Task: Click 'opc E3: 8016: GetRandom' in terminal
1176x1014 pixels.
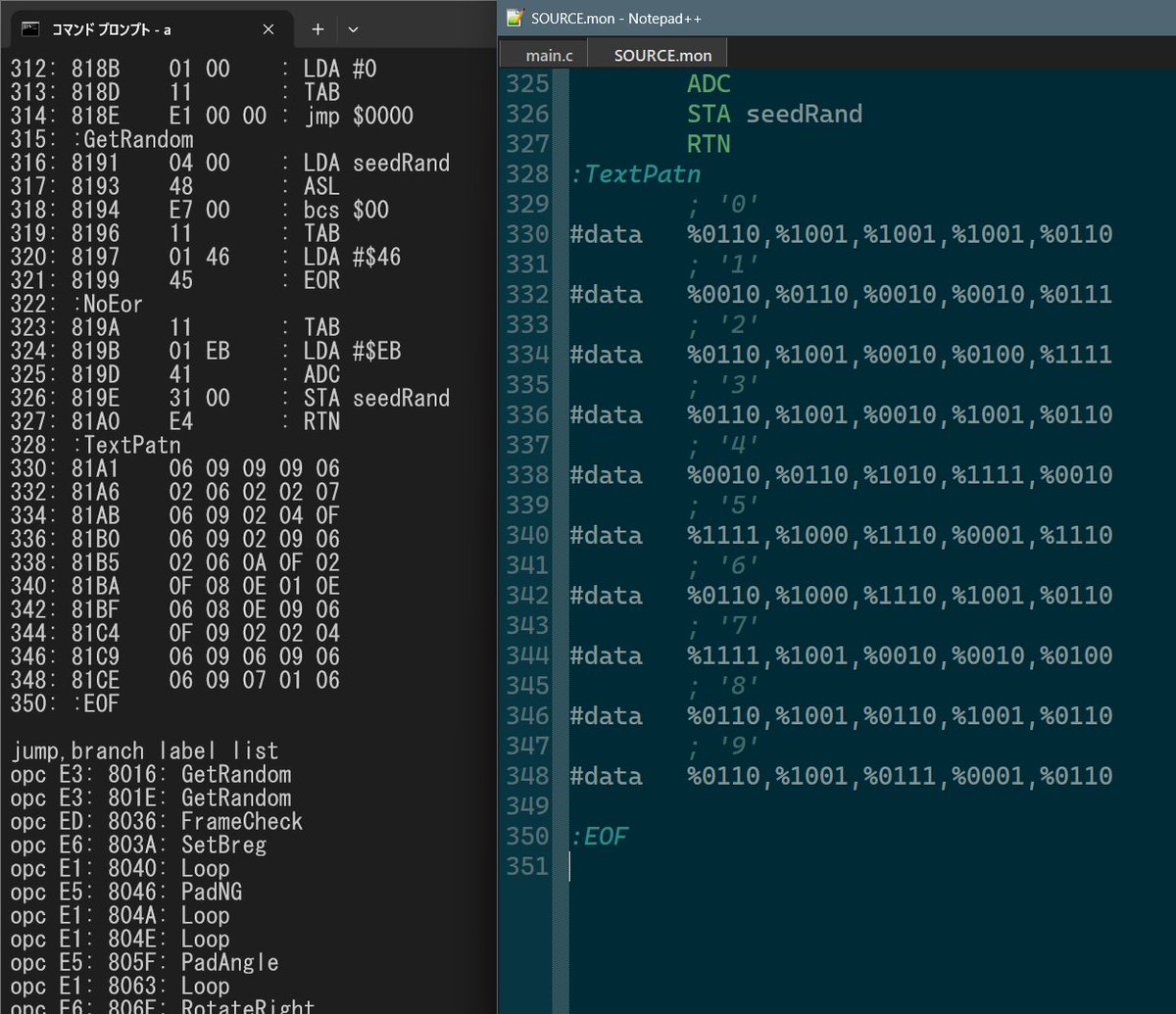Action: coord(151,775)
